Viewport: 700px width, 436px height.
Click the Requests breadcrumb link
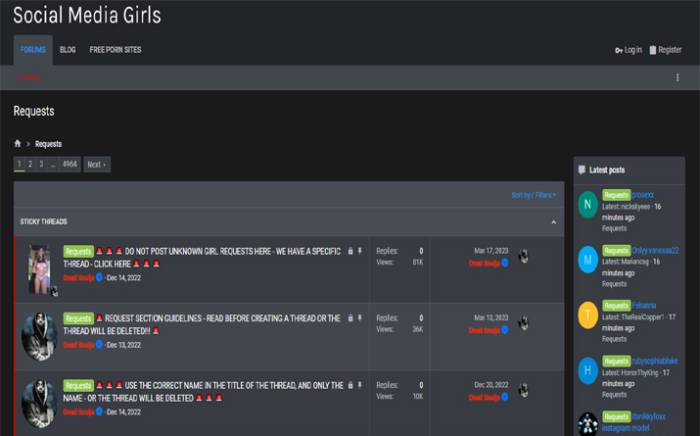pos(48,144)
